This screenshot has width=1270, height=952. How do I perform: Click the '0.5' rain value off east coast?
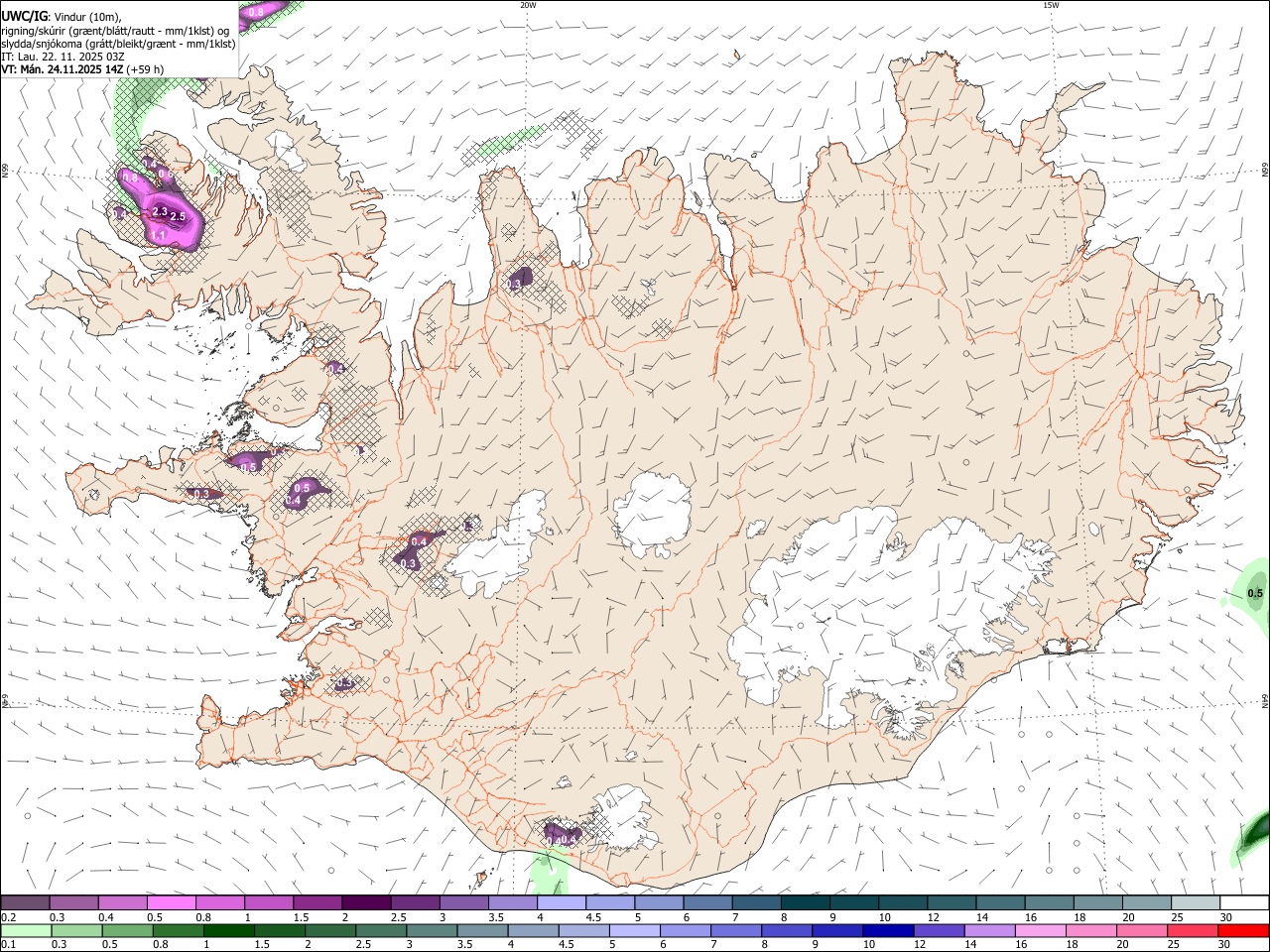(x=1255, y=594)
